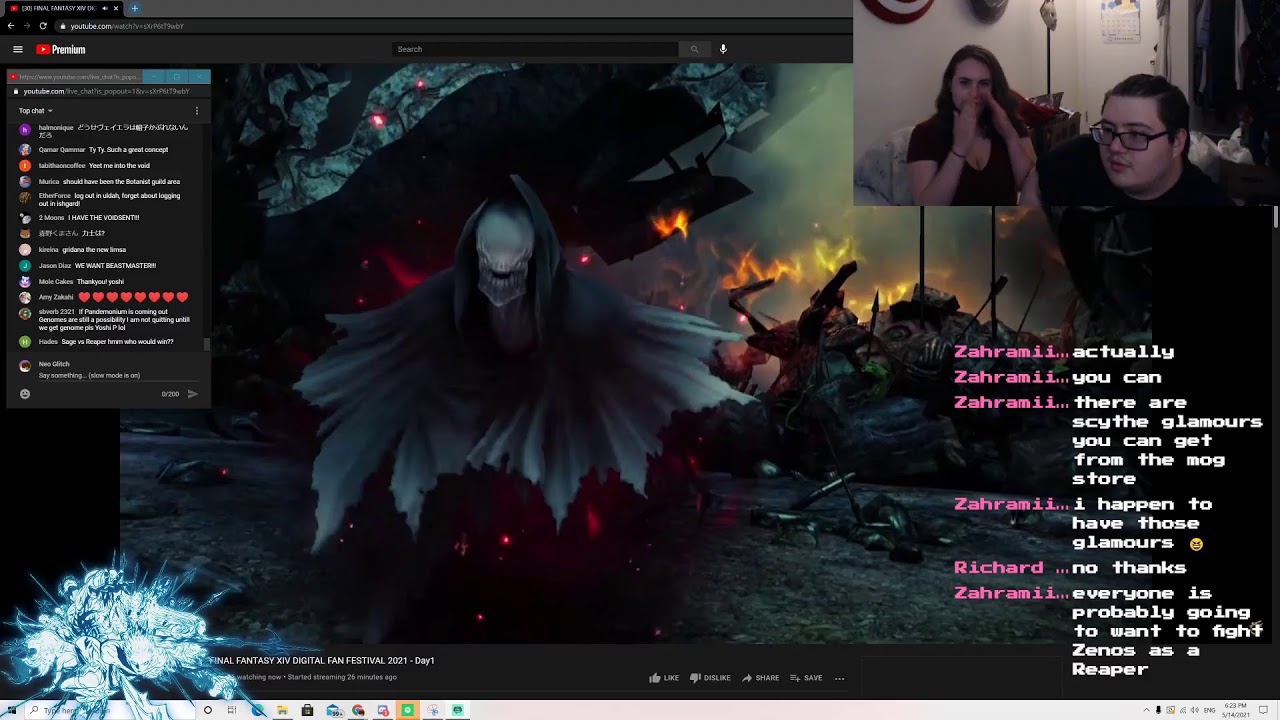Screen dimensions: 1280x720
Task: Click the live chat popout address bar
Action: [106, 91]
